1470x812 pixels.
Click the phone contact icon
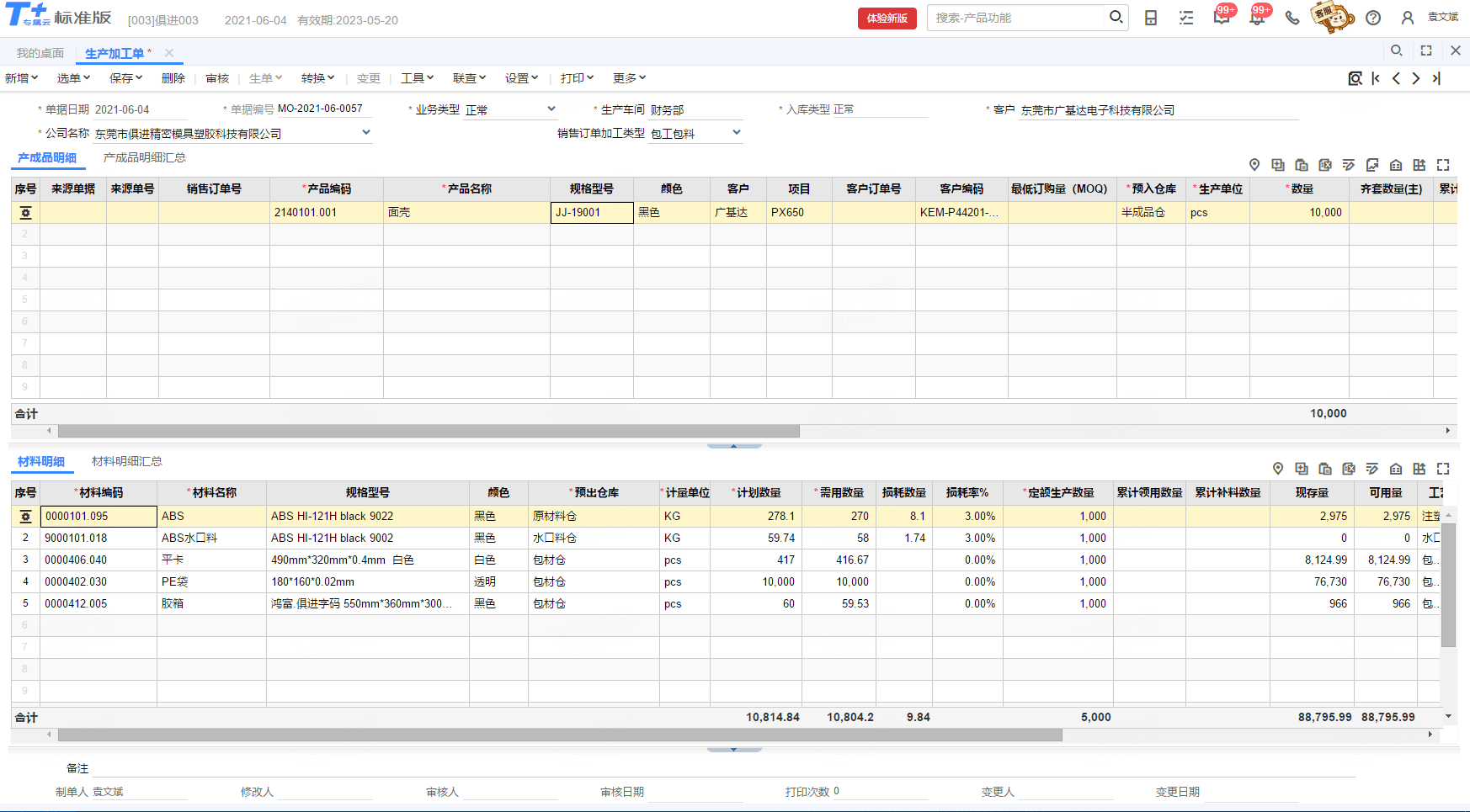tap(1292, 18)
